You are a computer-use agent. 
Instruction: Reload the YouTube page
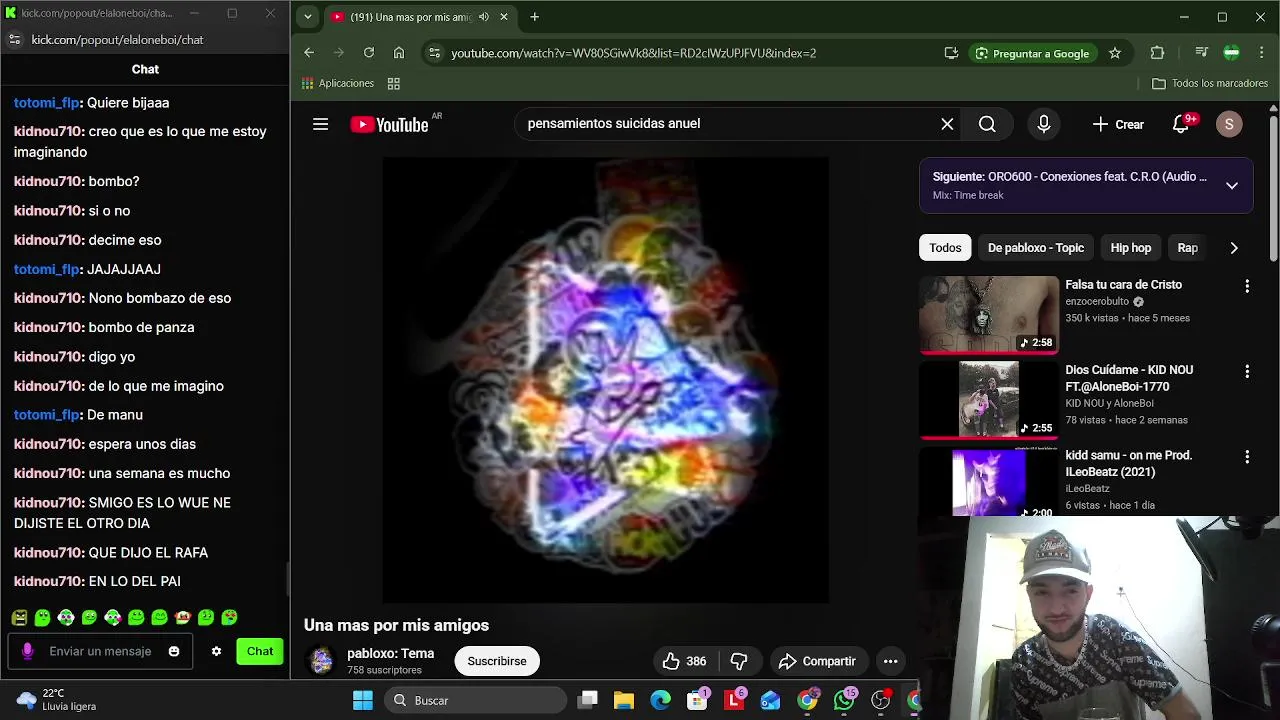pos(369,53)
